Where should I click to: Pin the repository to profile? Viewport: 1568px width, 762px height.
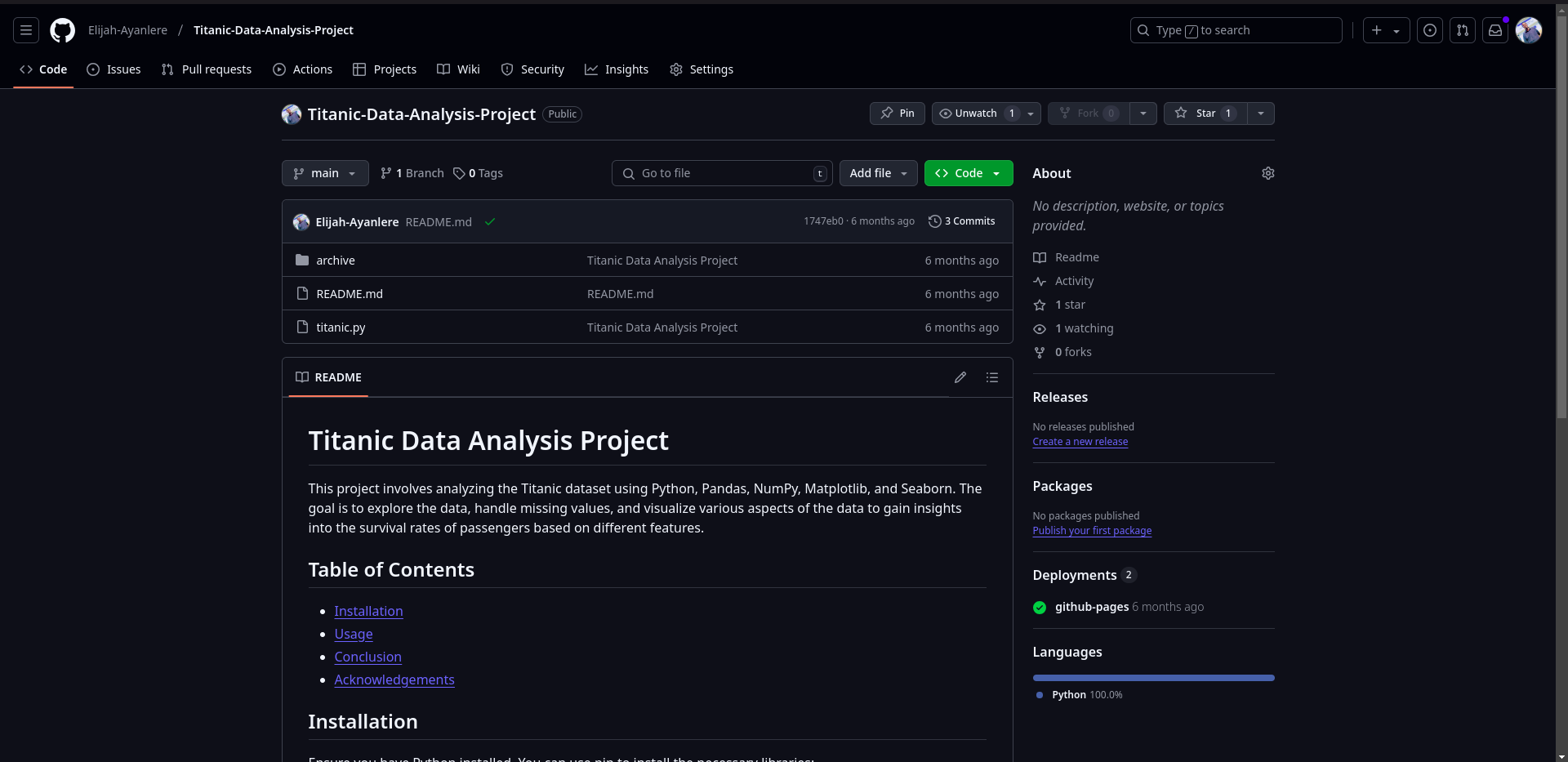click(897, 114)
